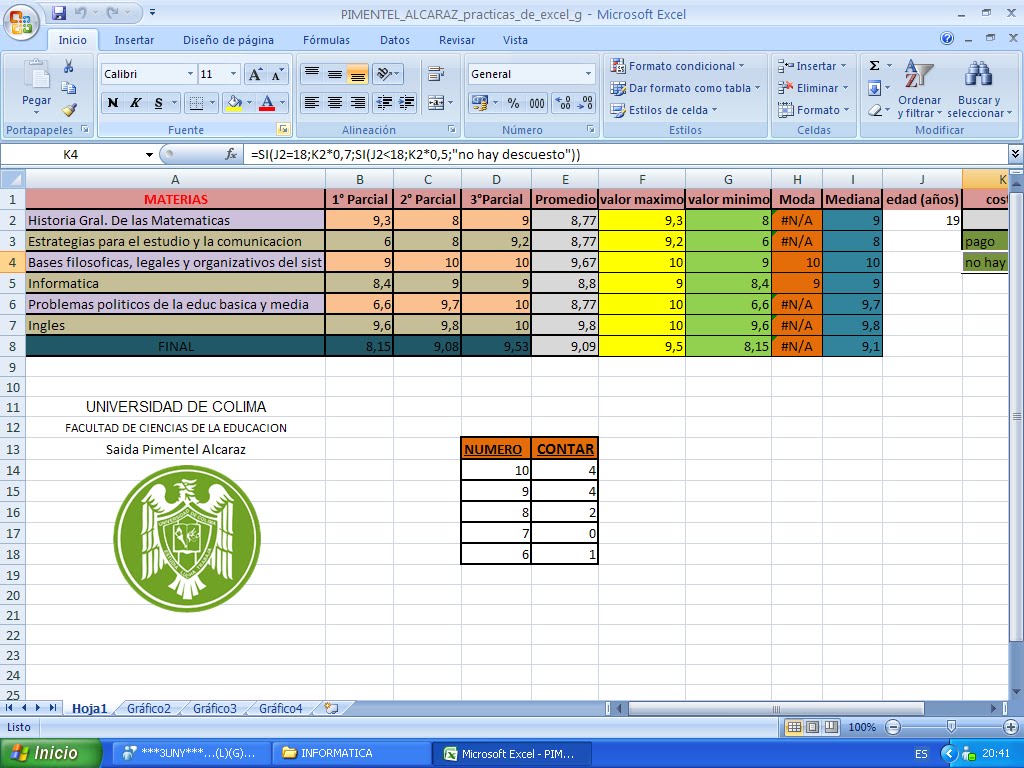Apply underline with the Subrayado icon
Viewport: 1024px width, 768px height.
pos(158,102)
